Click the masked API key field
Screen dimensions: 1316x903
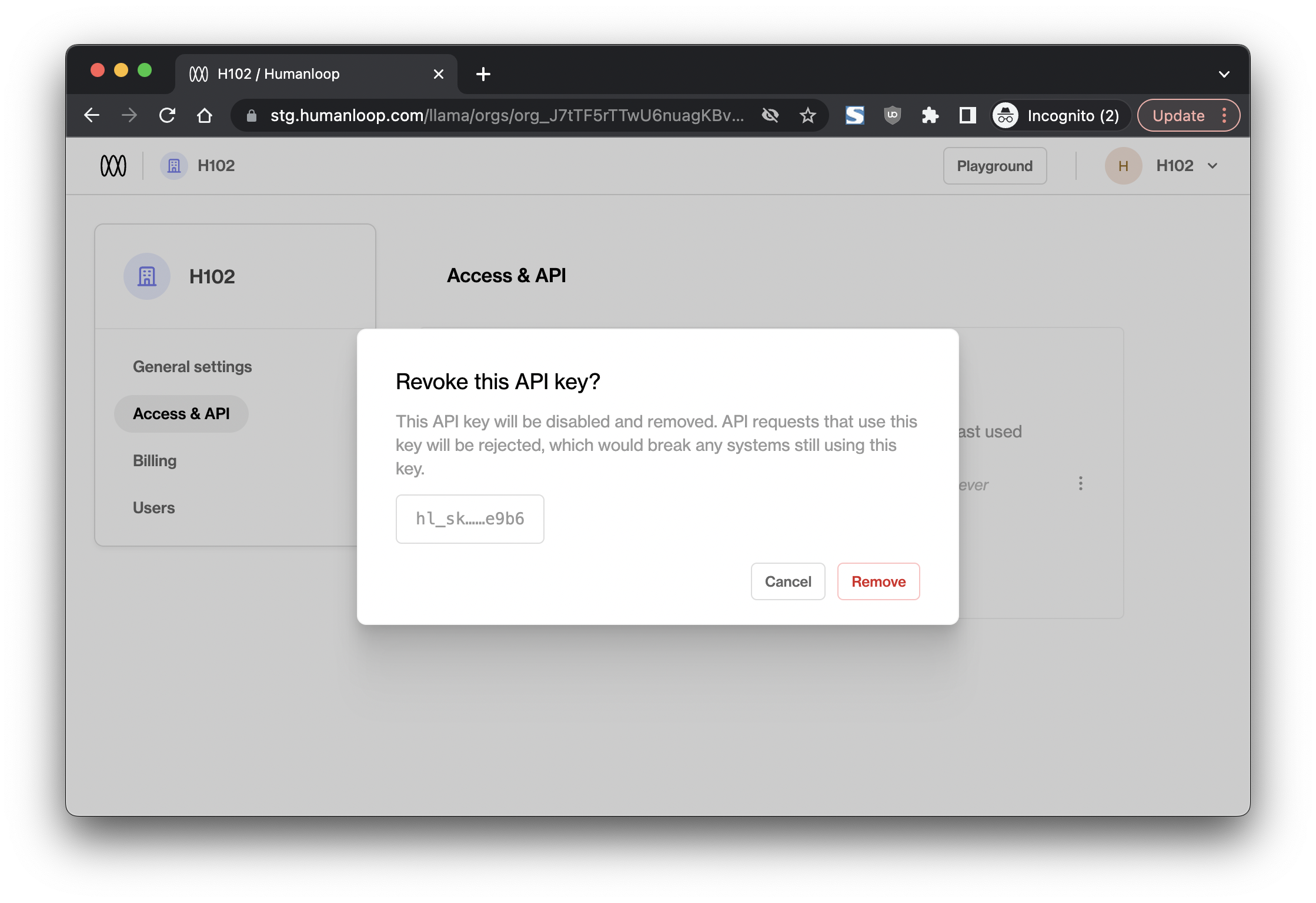[470, 519]
